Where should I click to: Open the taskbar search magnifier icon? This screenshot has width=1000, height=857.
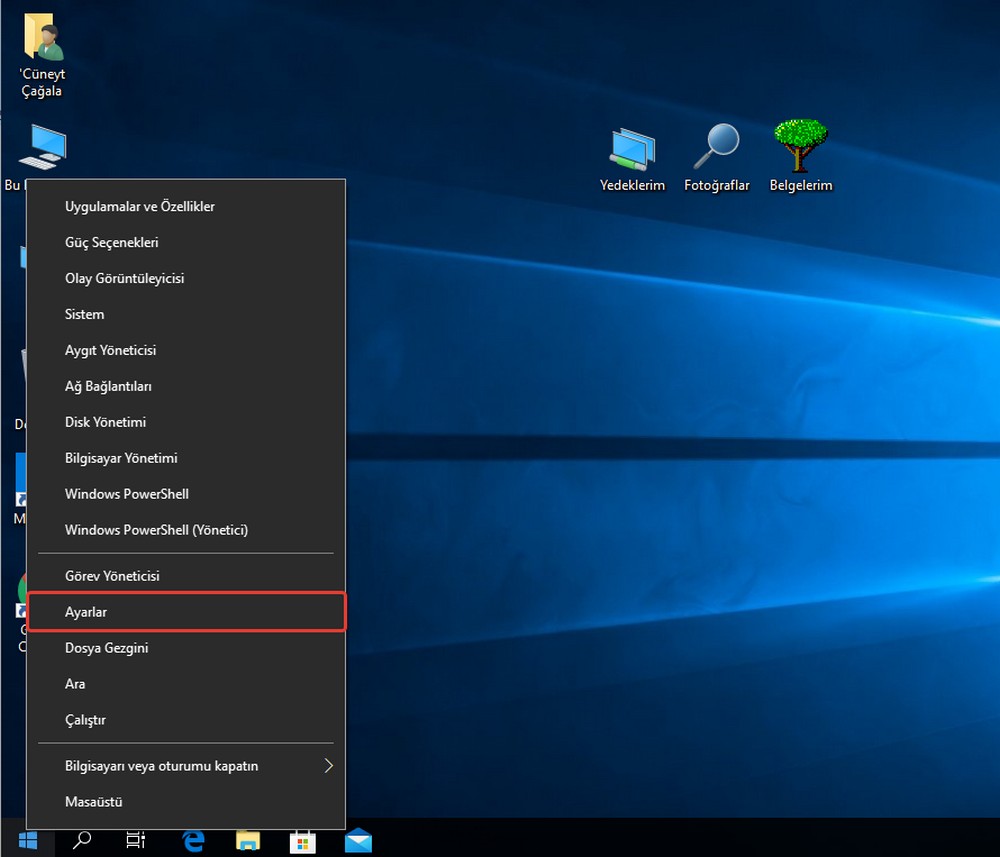pos(82,839)
